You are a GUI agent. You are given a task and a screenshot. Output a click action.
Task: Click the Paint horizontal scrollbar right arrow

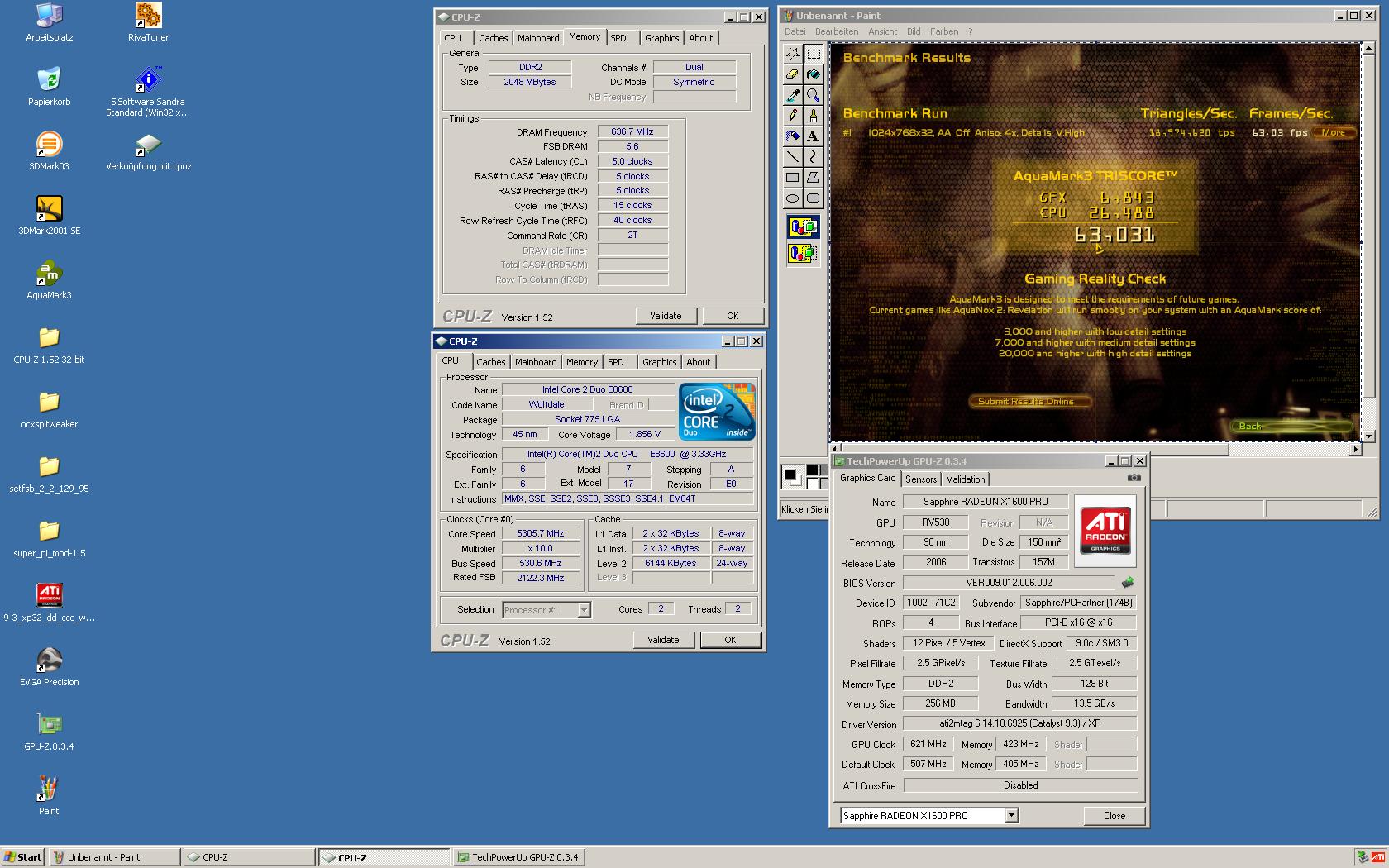click(1355, 449)
